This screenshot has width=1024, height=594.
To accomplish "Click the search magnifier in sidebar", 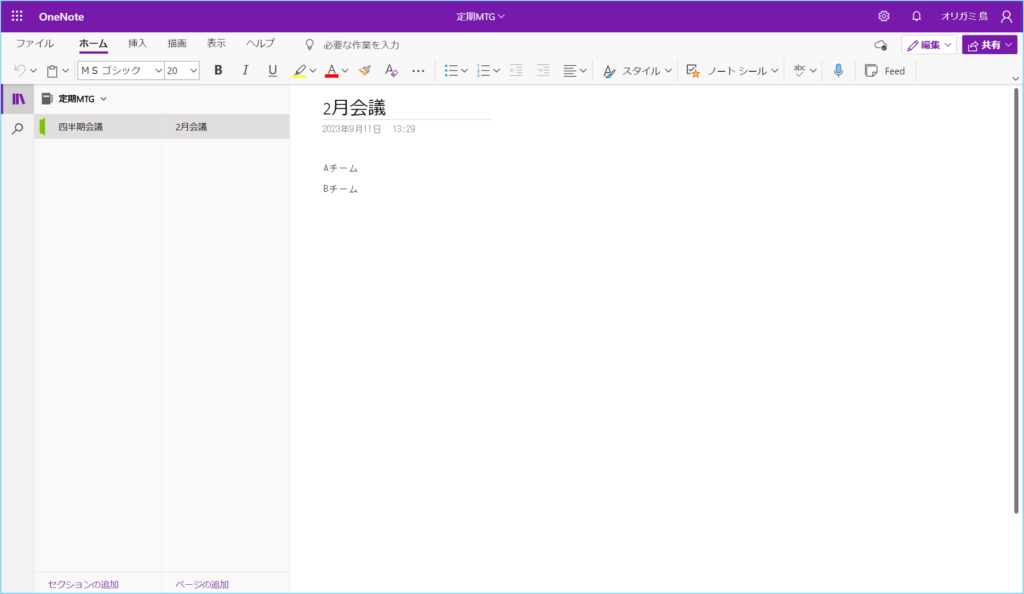I will click(17, 129).
